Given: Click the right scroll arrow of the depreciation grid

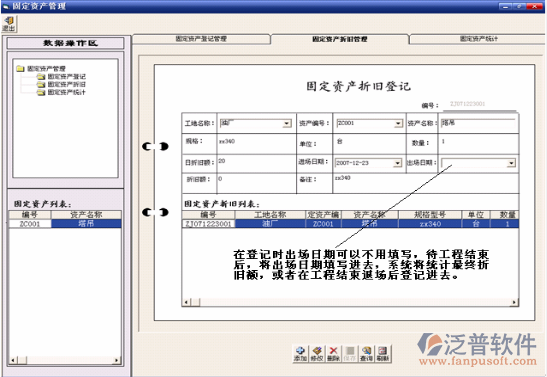Looking at the screenshot, I should click(x=514, y=302).
